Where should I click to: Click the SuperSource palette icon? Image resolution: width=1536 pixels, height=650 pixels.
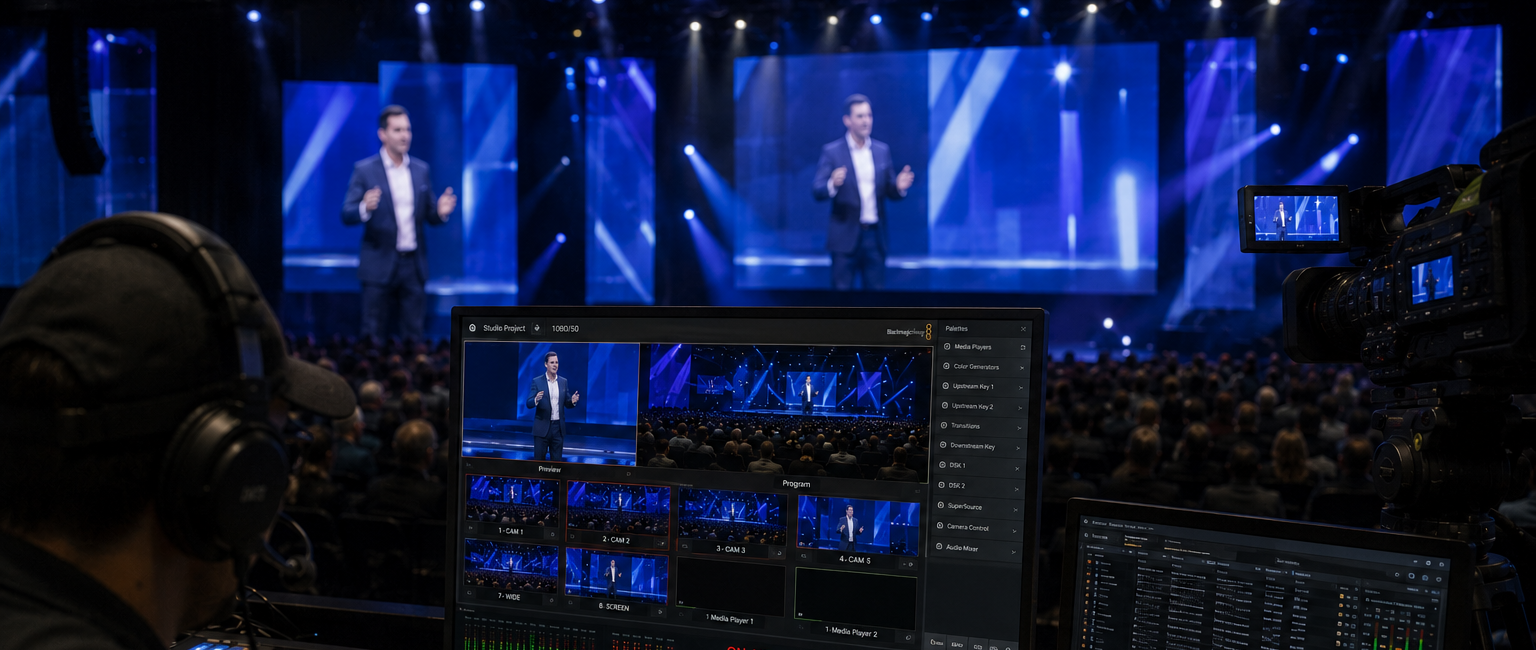tap(940, 506)
